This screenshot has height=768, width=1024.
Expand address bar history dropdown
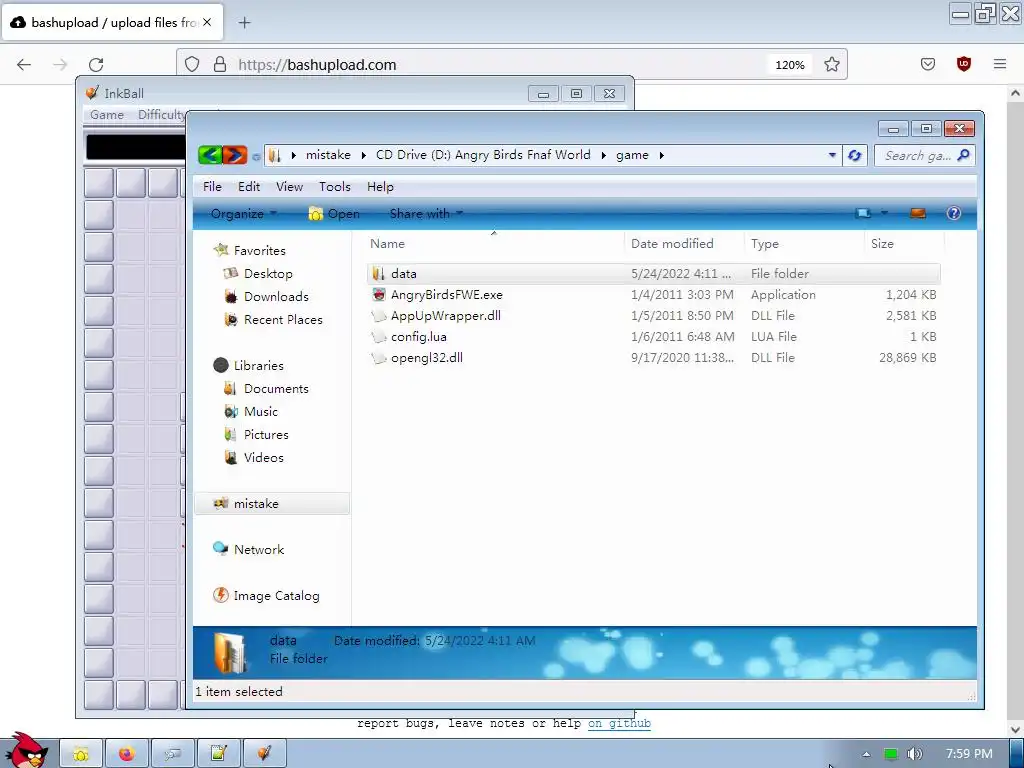click(832, 155)
